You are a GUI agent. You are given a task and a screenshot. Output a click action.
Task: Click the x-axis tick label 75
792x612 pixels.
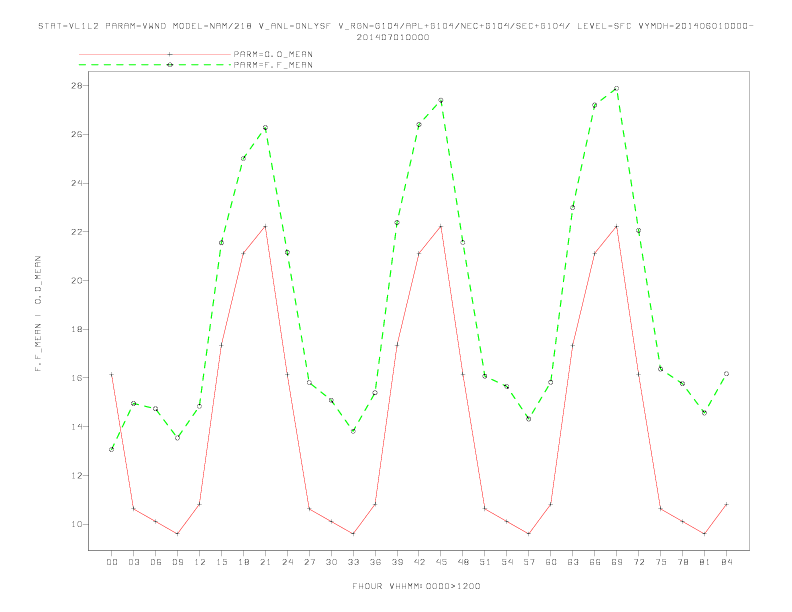(661, 562)
